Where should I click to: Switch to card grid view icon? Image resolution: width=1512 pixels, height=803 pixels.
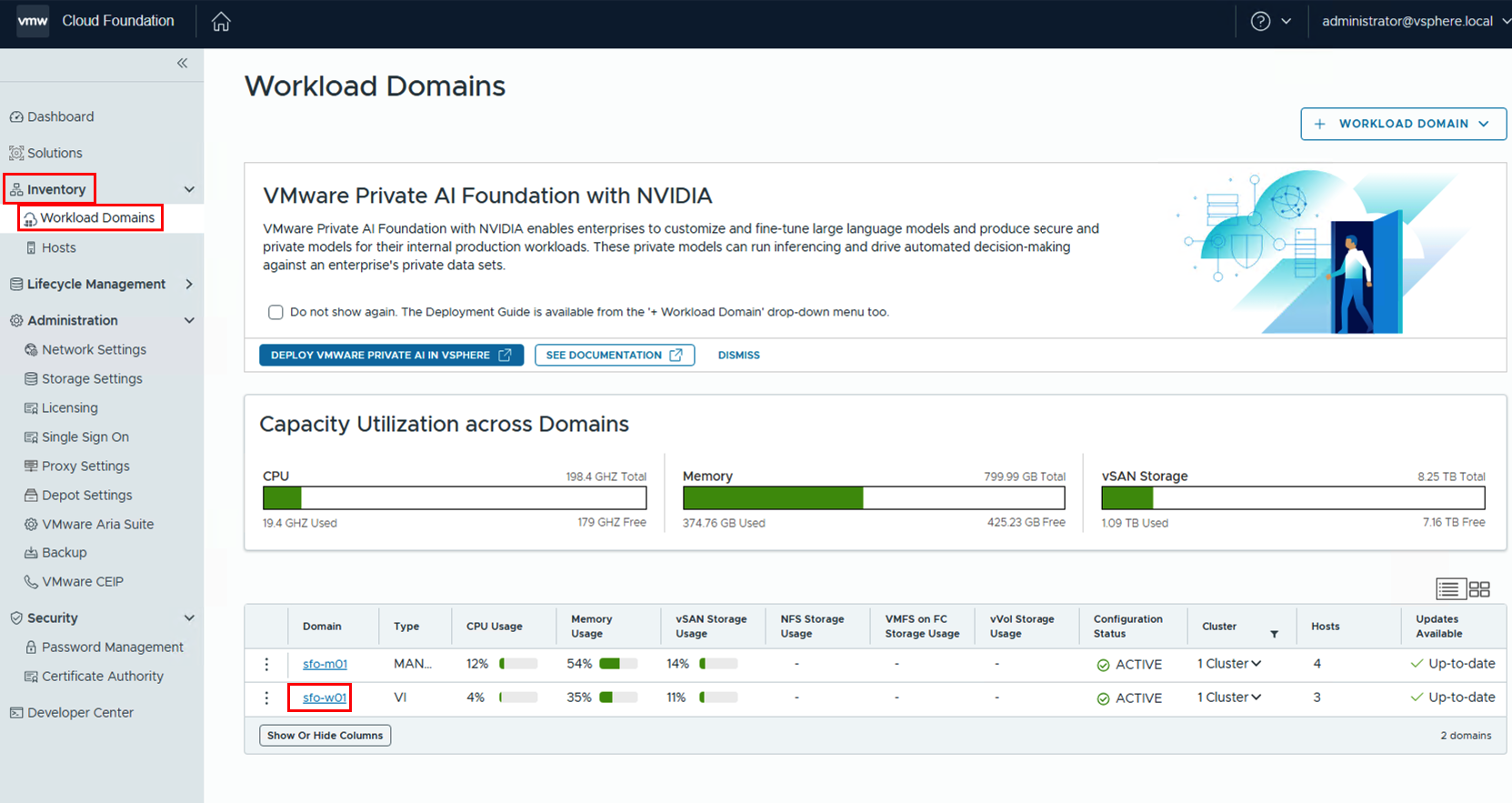pos(1479,589)
